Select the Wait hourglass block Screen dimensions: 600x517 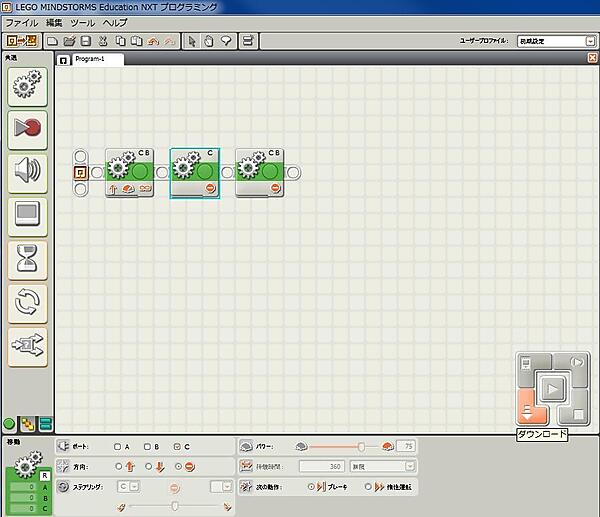click(27, 258)
